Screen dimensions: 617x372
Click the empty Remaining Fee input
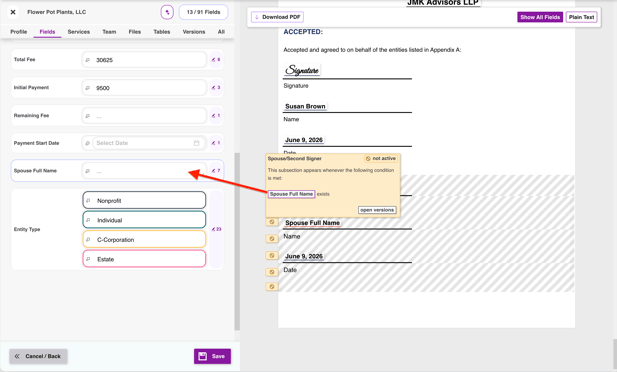(144, 116)
